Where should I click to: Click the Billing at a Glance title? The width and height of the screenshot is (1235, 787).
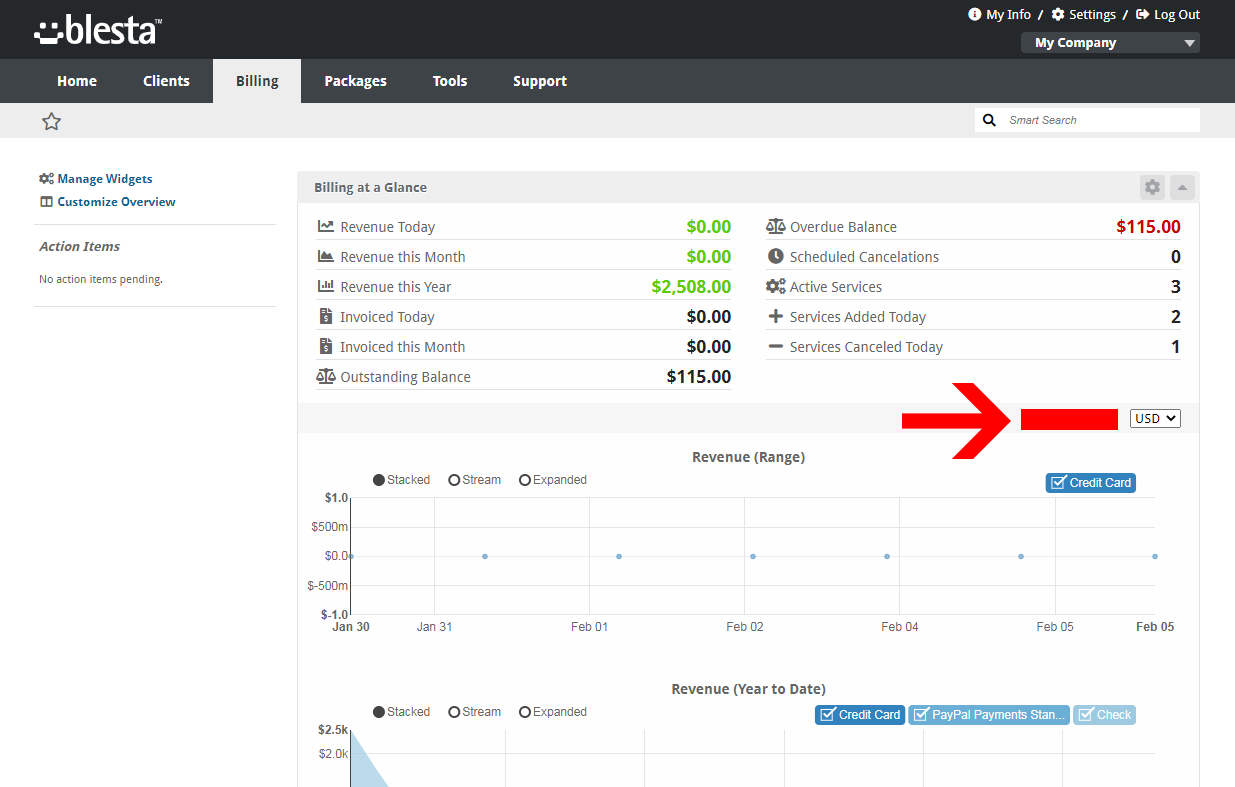click(370, 188)
